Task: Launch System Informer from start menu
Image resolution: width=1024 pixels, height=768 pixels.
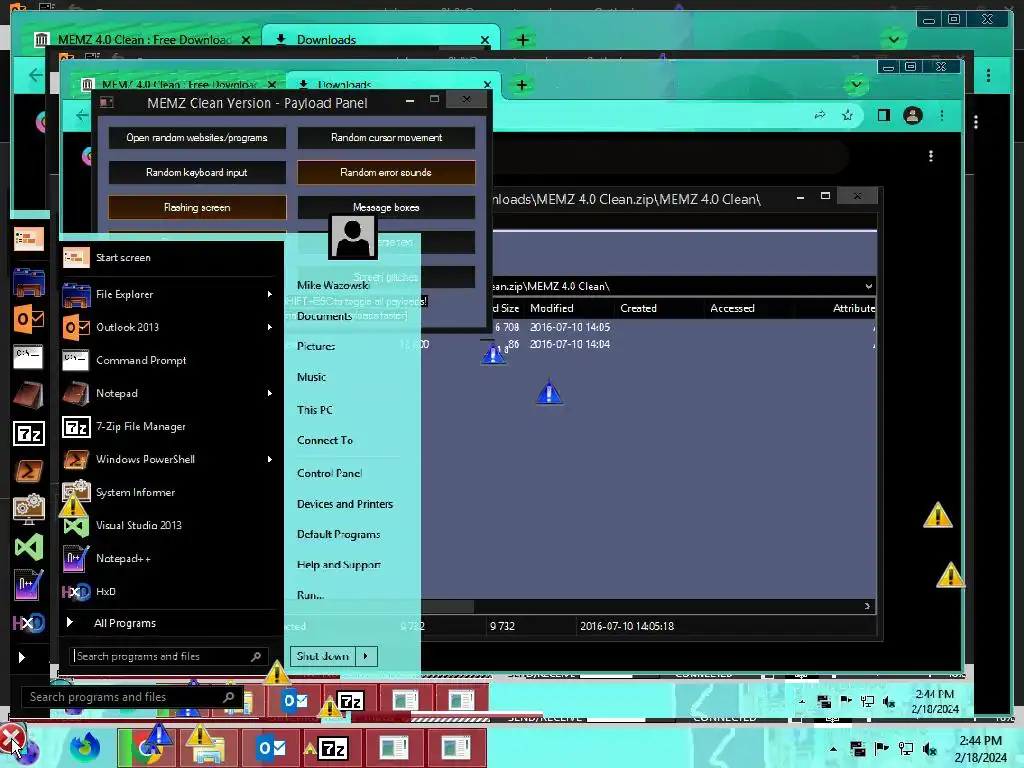Action: click(x=171, y=492)
